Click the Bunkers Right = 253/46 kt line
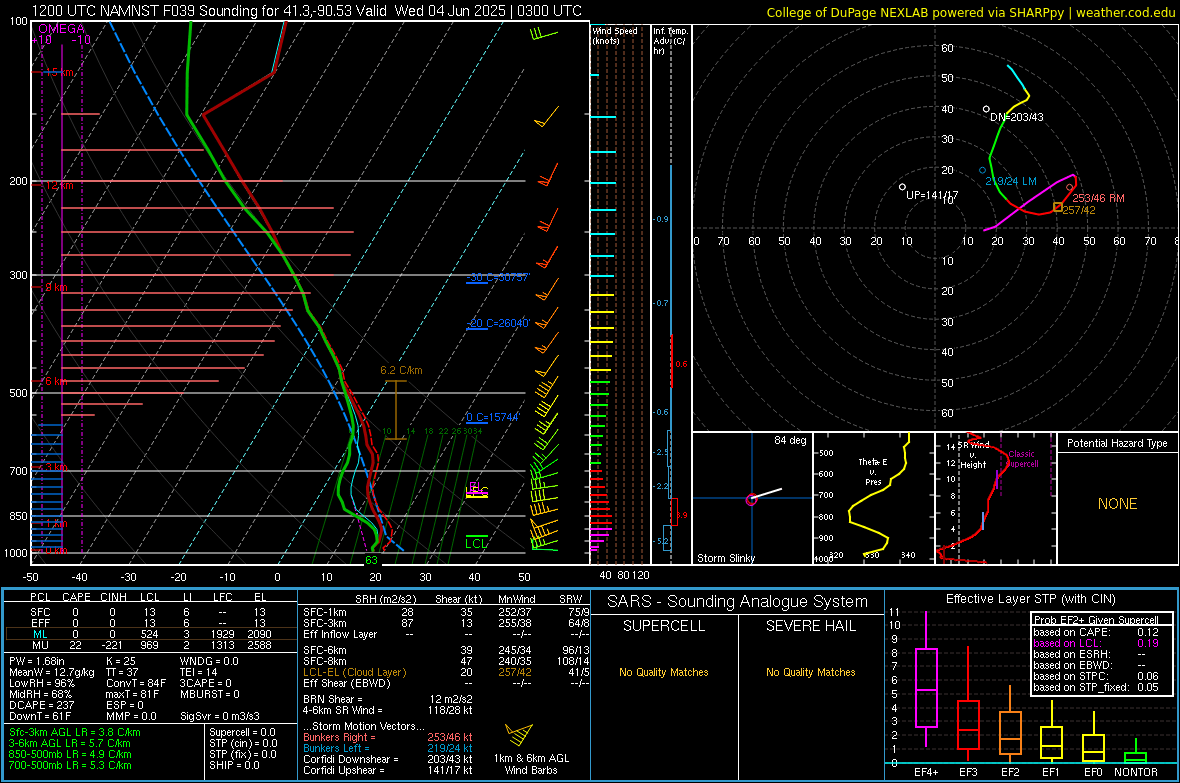1180x783 pixels. (388, 737)
